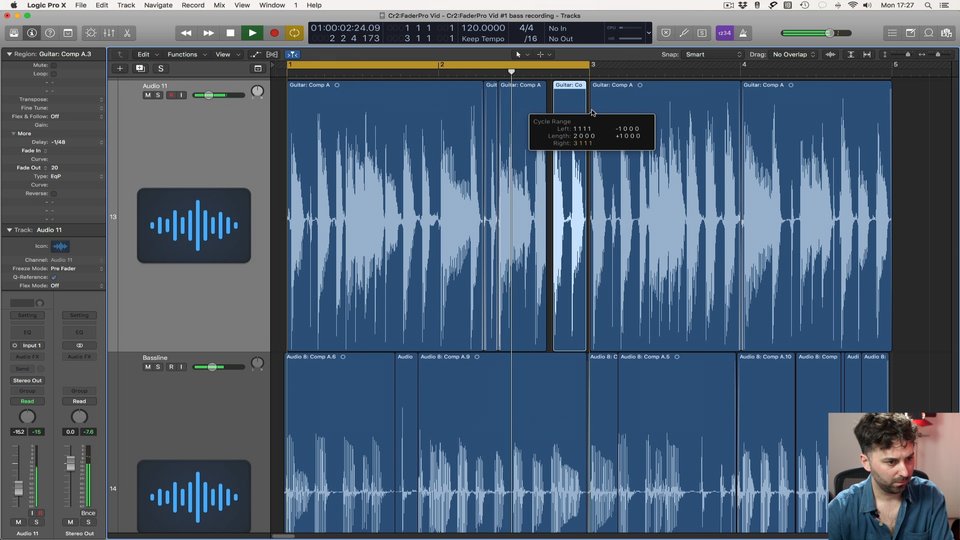Toggle the yellow Cycle mode button
This screenshot has height=540, width=960.
[x=294, y=33]
